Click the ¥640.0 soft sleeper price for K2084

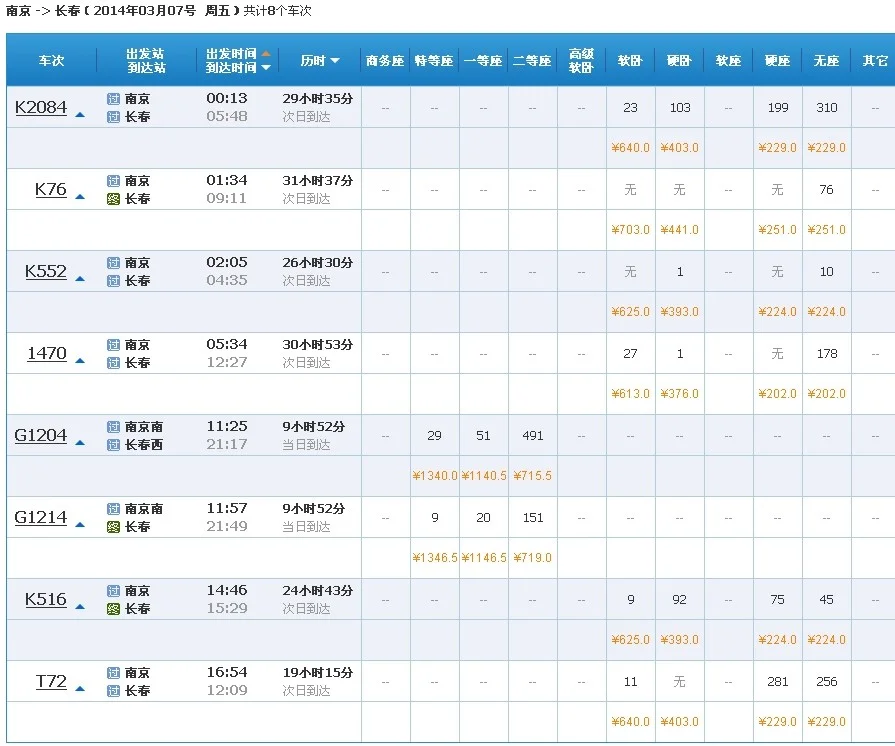pos(630,147)
